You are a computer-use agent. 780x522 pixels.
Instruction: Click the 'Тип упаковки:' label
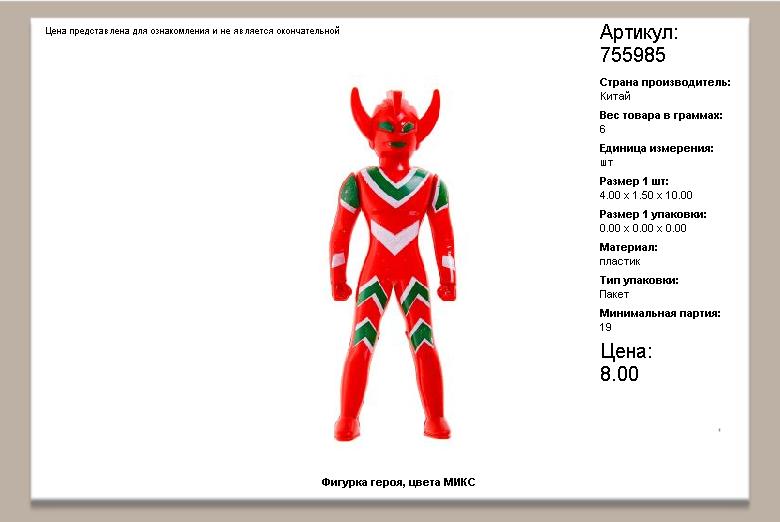coord(639,280)
